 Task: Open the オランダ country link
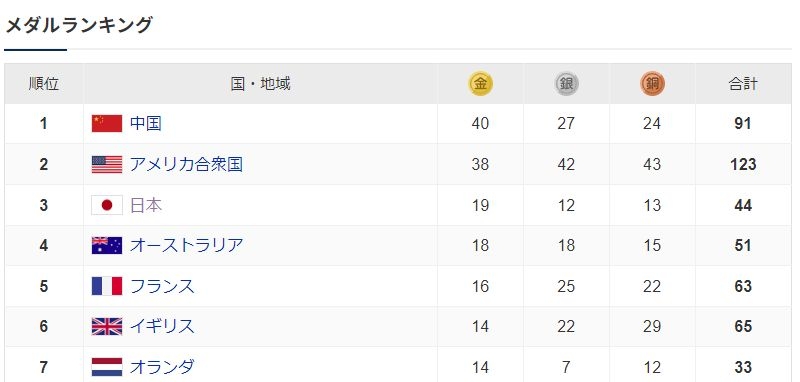162,367
